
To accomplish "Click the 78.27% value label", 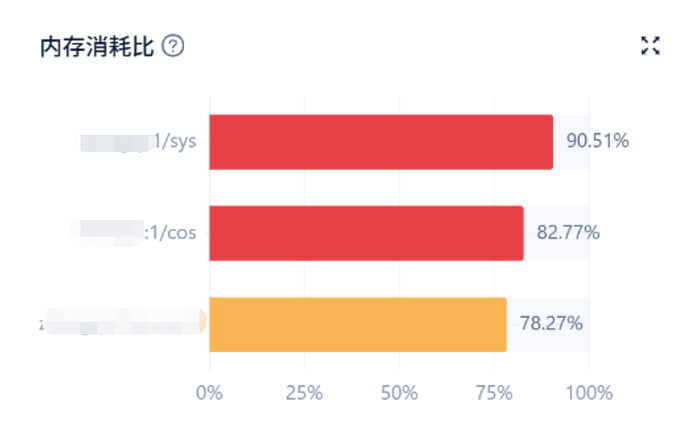I will click(551, 324).
